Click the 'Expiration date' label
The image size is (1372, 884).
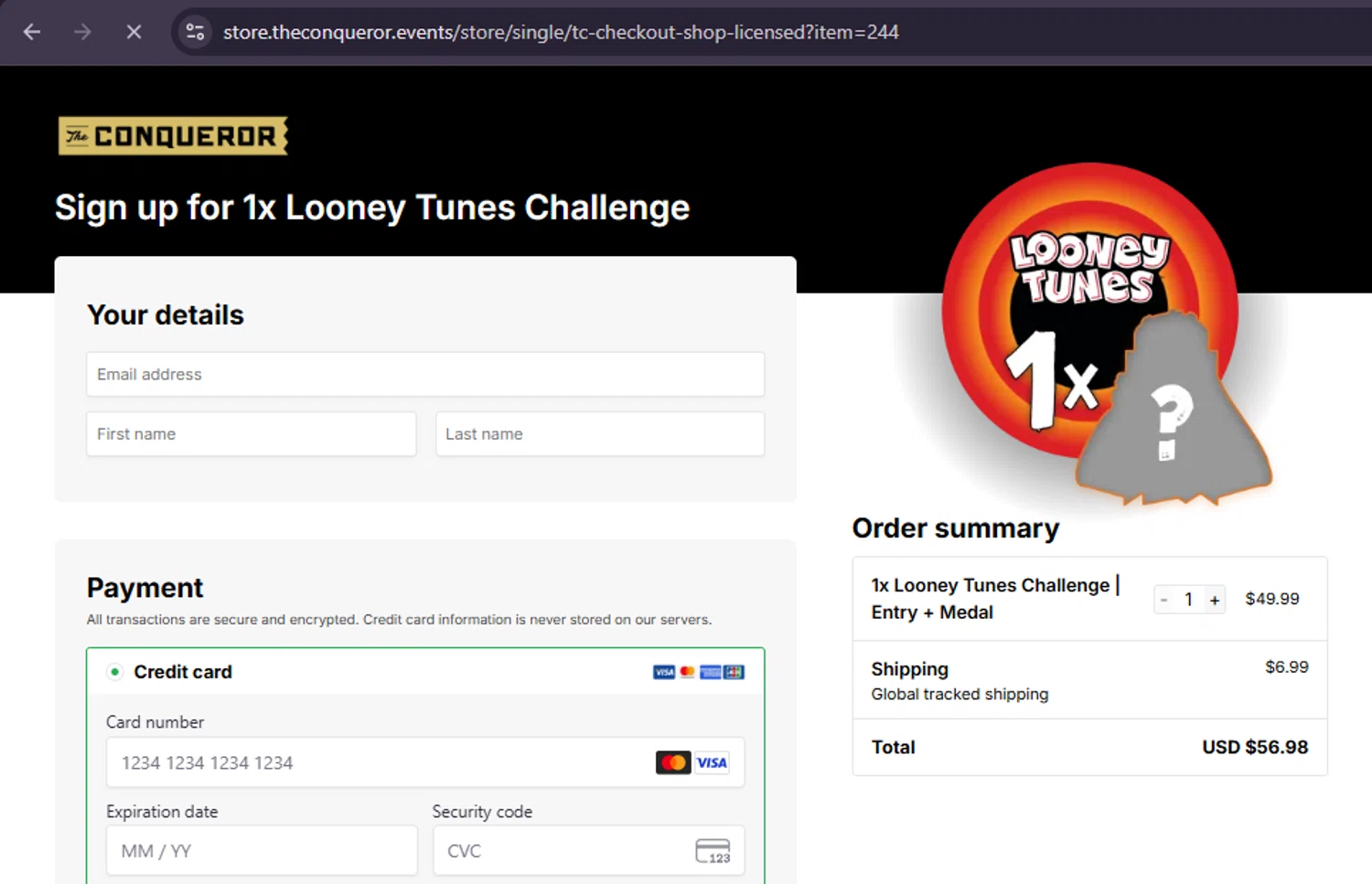[x=162, y=812]
